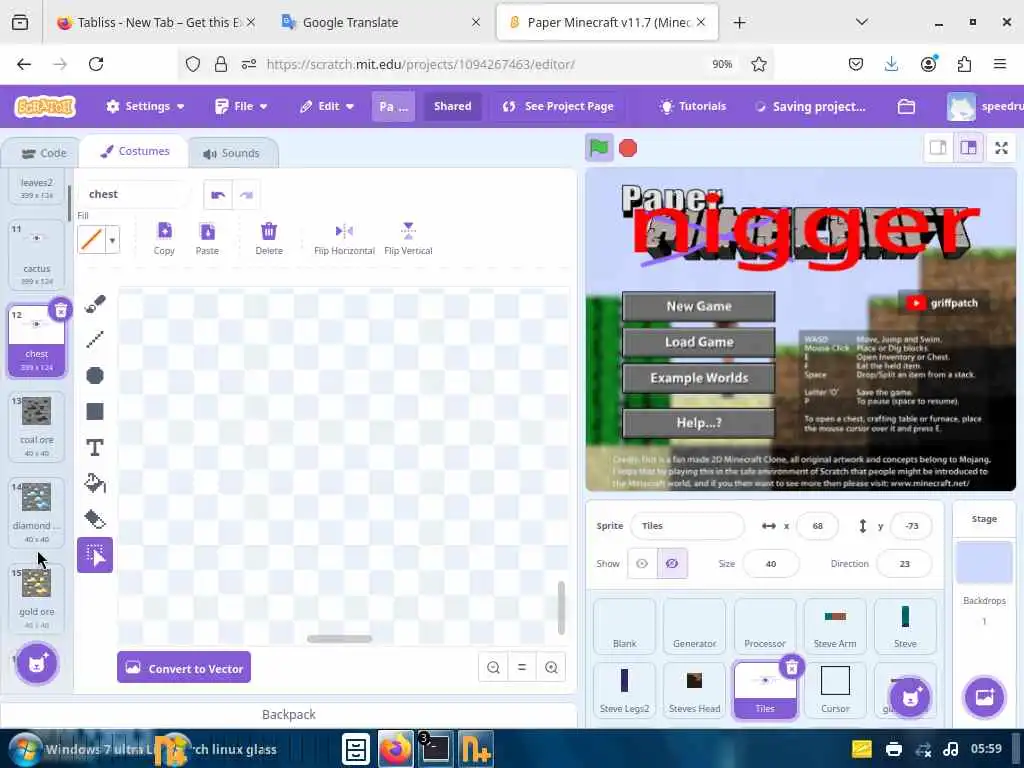Image resolution: width=1024 pixels, height=768 pixels.
Task: Switch to small stage layout
Action: (x=938, y=148)
